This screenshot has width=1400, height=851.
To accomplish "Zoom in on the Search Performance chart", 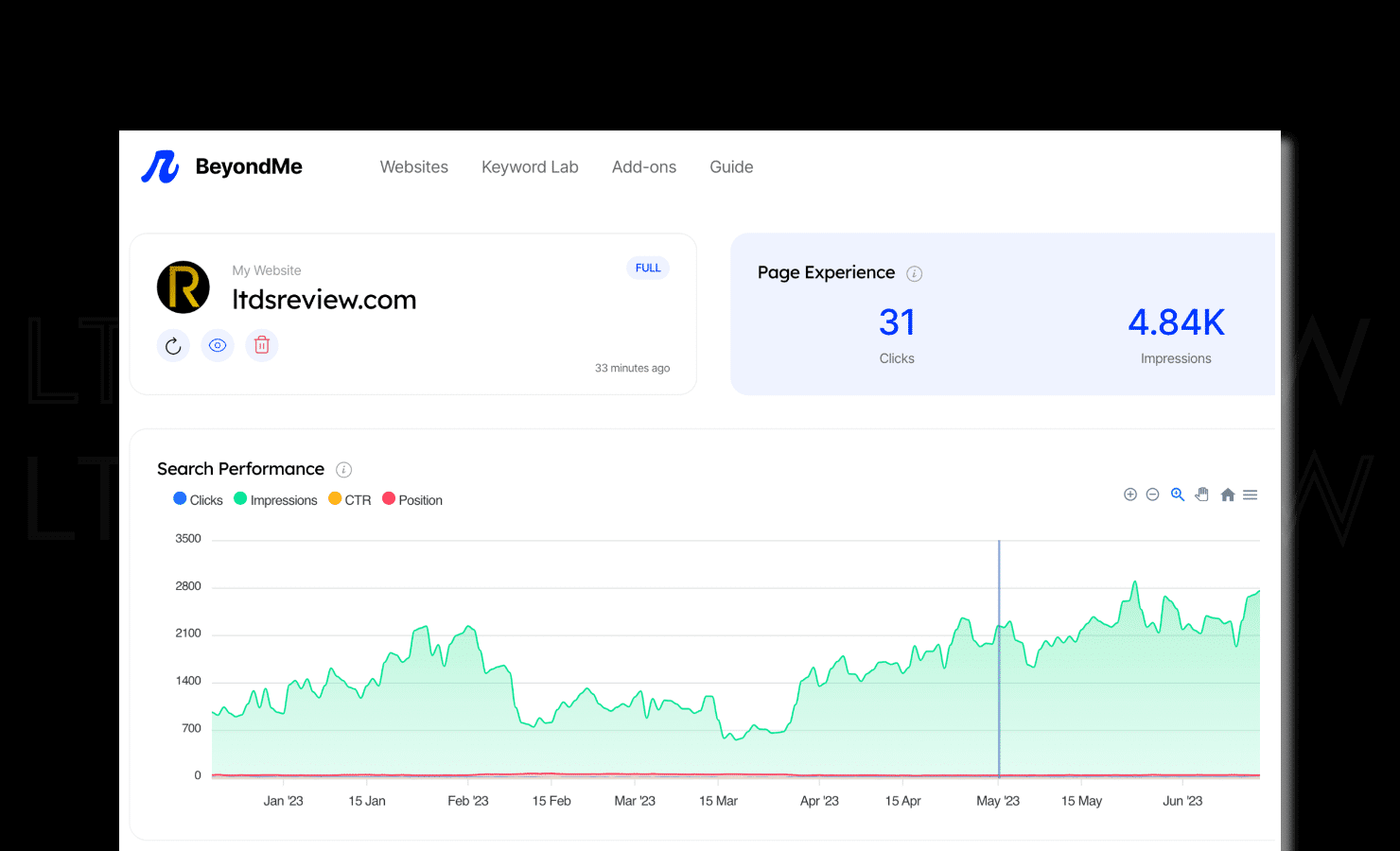I will [1130, 494].
